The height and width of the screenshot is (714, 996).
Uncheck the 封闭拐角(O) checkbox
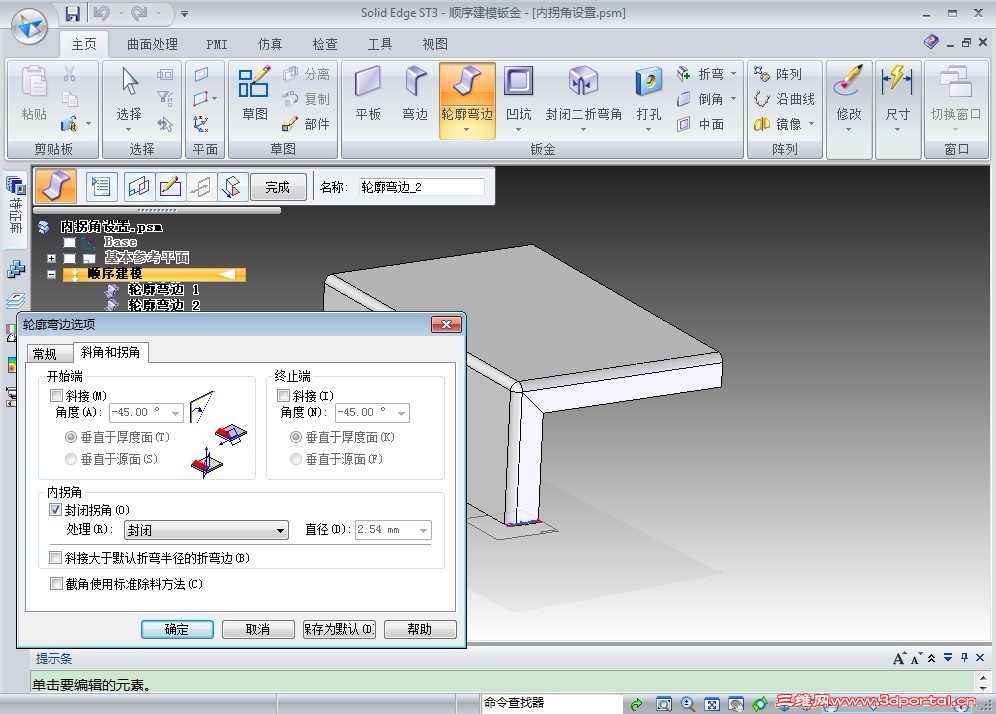(x=55, y=509)
